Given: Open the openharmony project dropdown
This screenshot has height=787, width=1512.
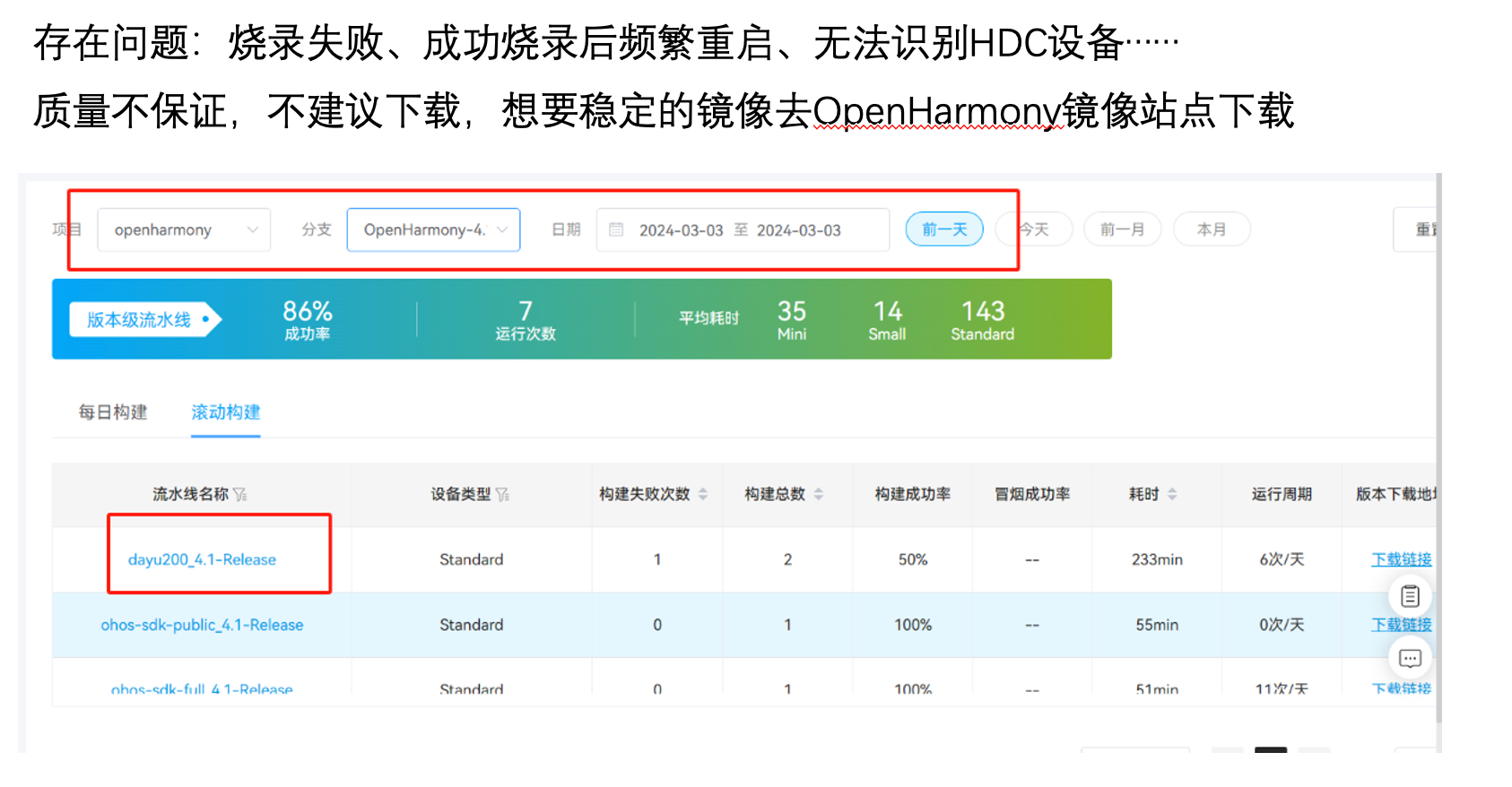Looking at the screenshot, I should [x=184, y=230].
